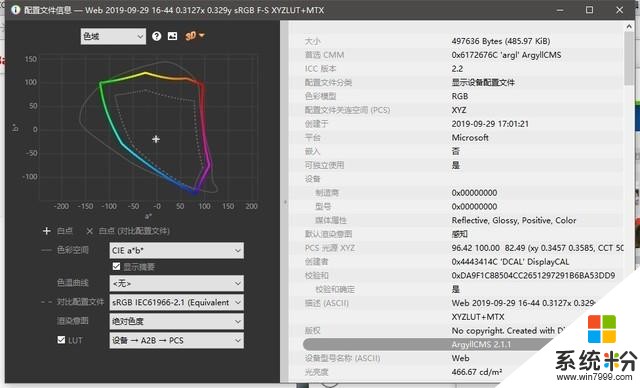
Task: Click the 感知 default rendering intent value
Action: pos(460,234)
